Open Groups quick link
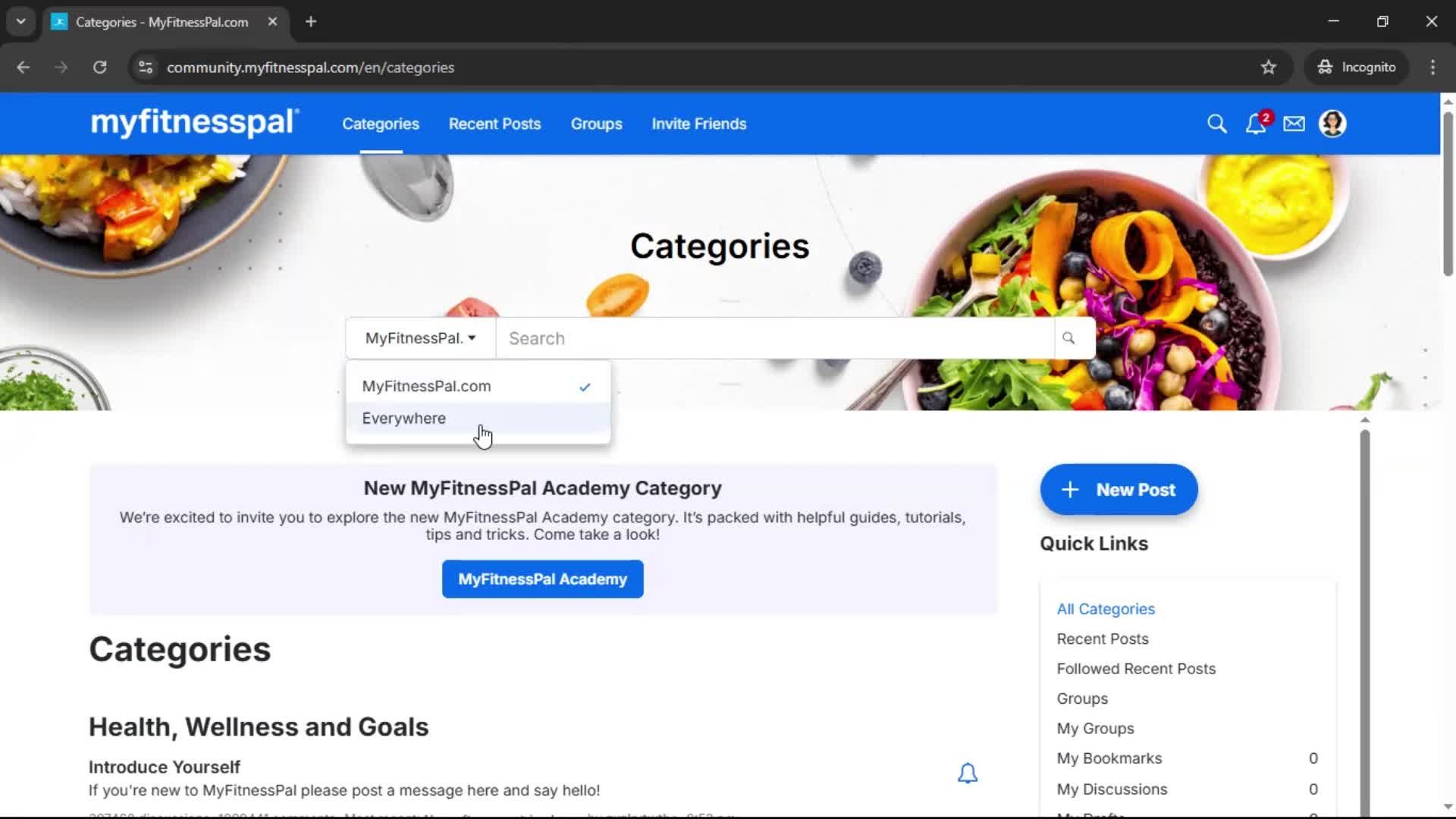 pos(1082,698)
